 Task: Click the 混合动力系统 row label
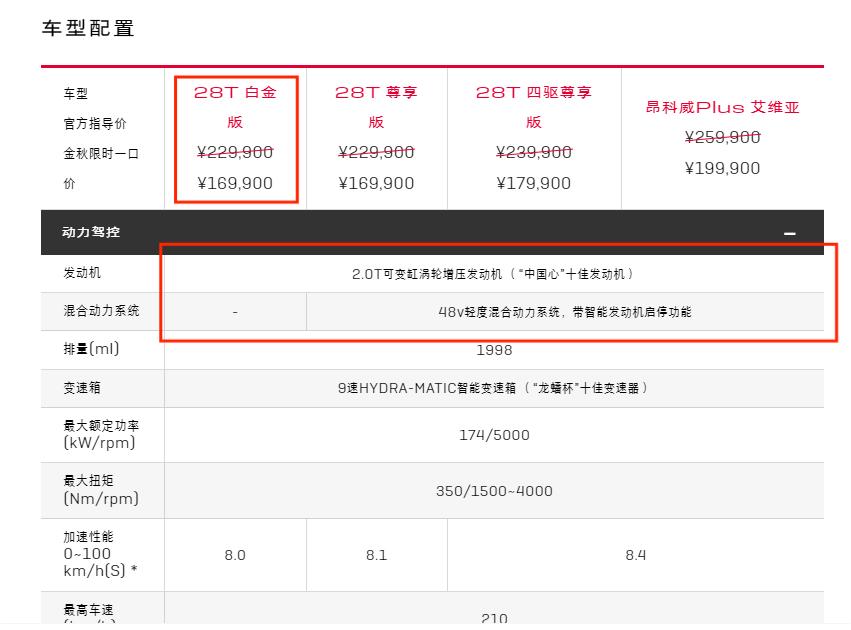pos(102,311)
